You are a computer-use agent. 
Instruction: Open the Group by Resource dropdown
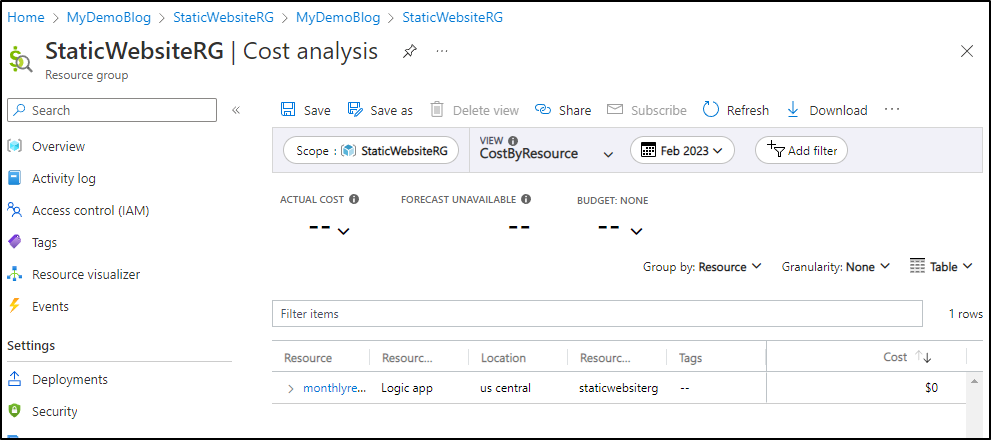(x=702, y=267)
